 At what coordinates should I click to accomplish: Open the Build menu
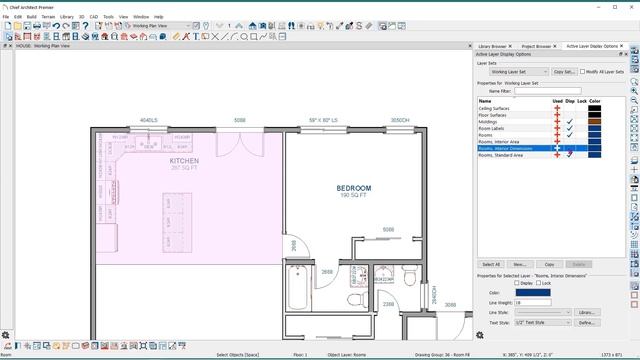pyautogui.click(x=31, y=17)
